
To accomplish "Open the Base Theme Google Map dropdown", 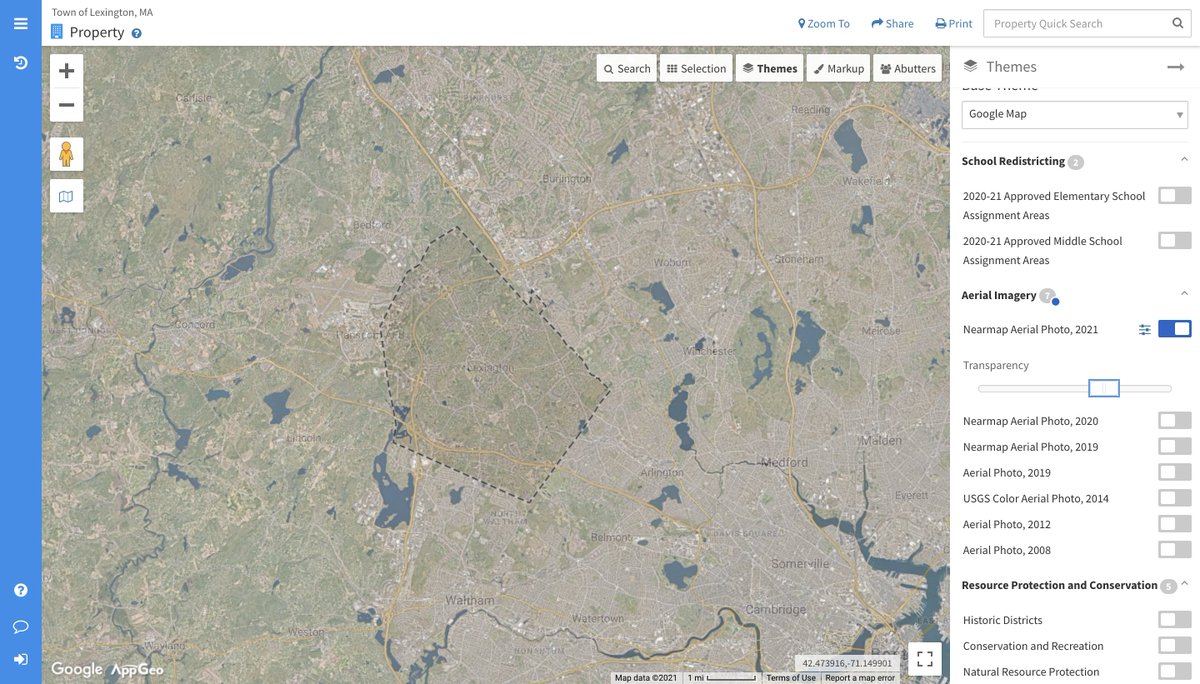I will [x=1075, y=114].
